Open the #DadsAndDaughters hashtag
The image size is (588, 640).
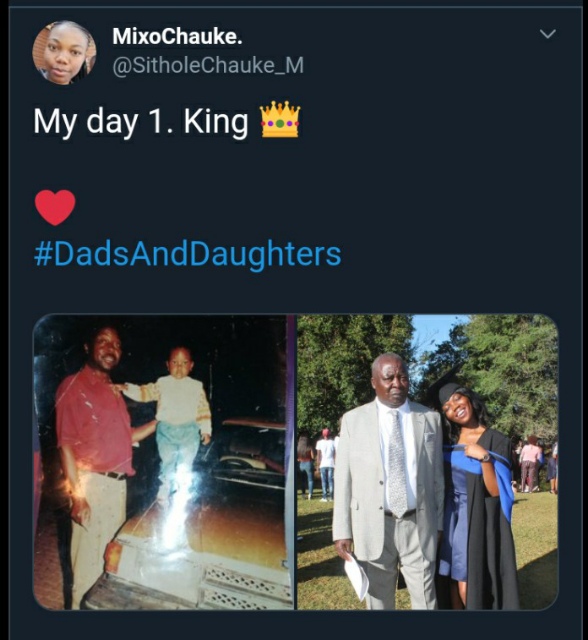[x=187, y=254]
